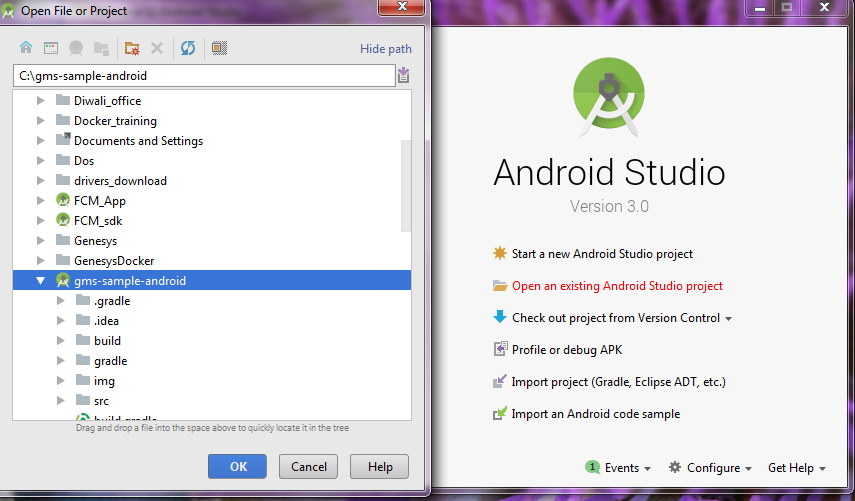The width and height of the screenshot is (855, 501).
Task: Click the New Folder icon
Action: coord(131,48)
